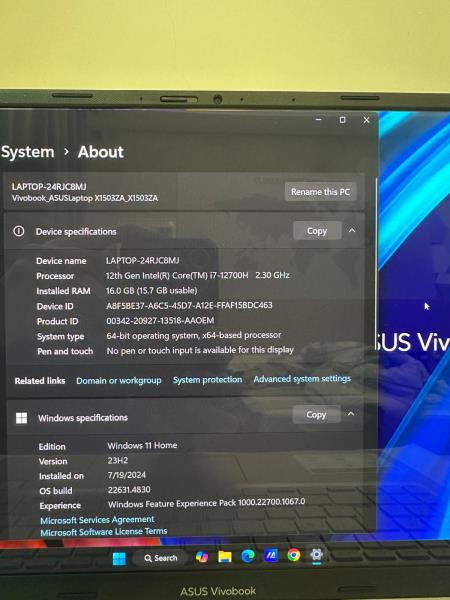The image size is (450, 600).
Task: Click Device name value LAPTOP-24RJC8MJ in specifications
Action: pos(142,261)
